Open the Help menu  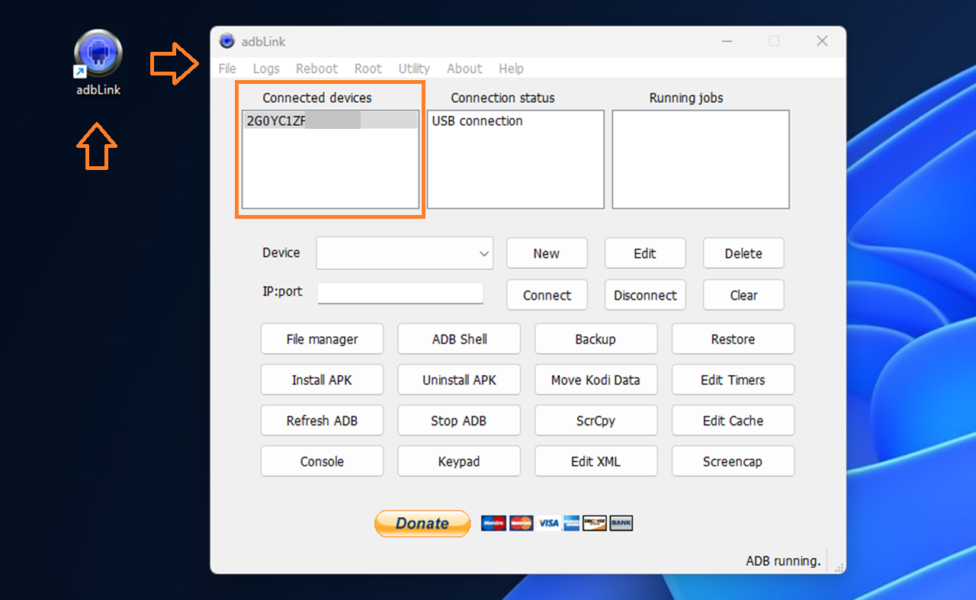tap(510, 68)
